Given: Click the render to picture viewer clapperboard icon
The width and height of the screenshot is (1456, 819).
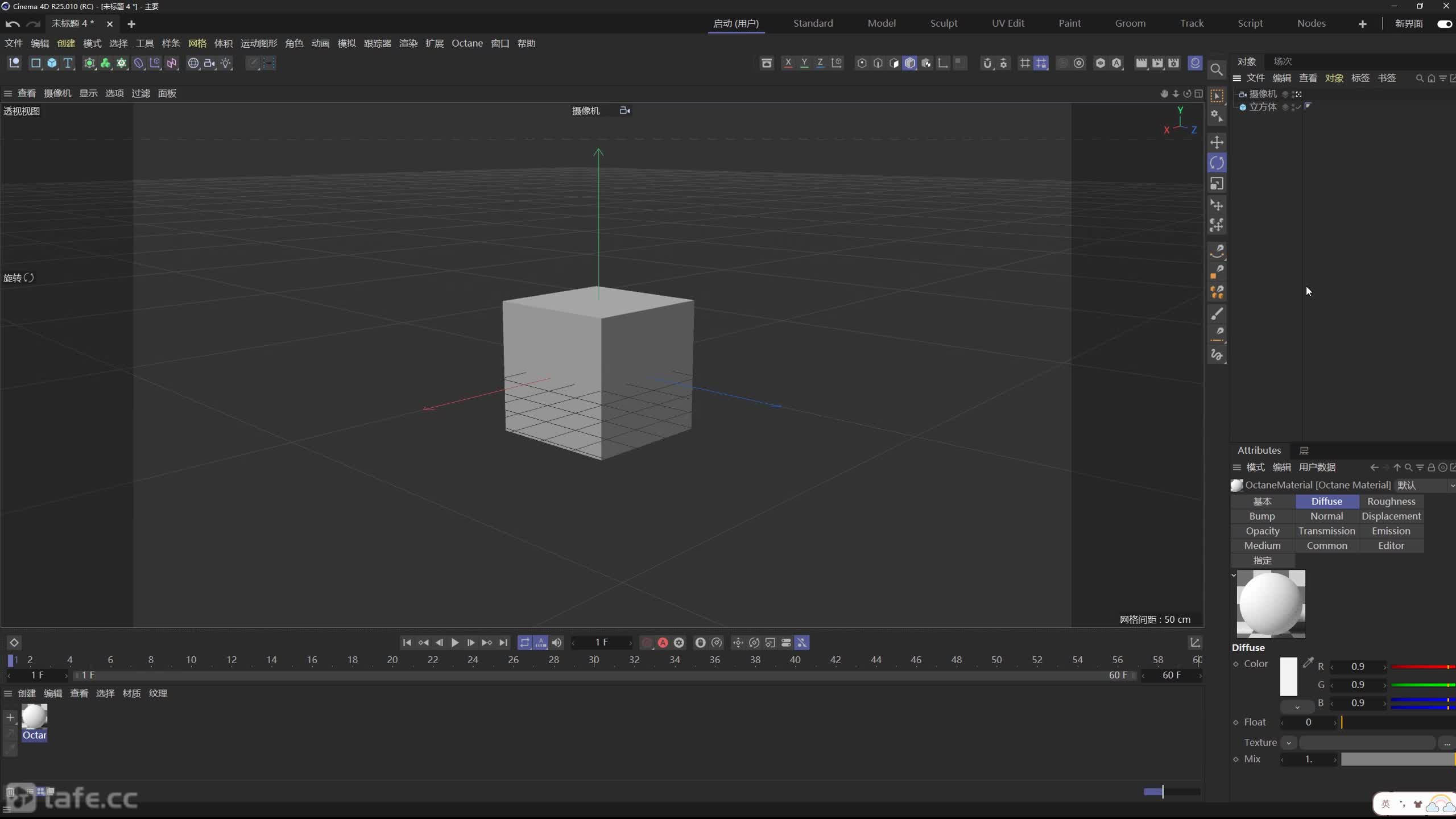Looking at the screenshot, I should (1157, 63).
